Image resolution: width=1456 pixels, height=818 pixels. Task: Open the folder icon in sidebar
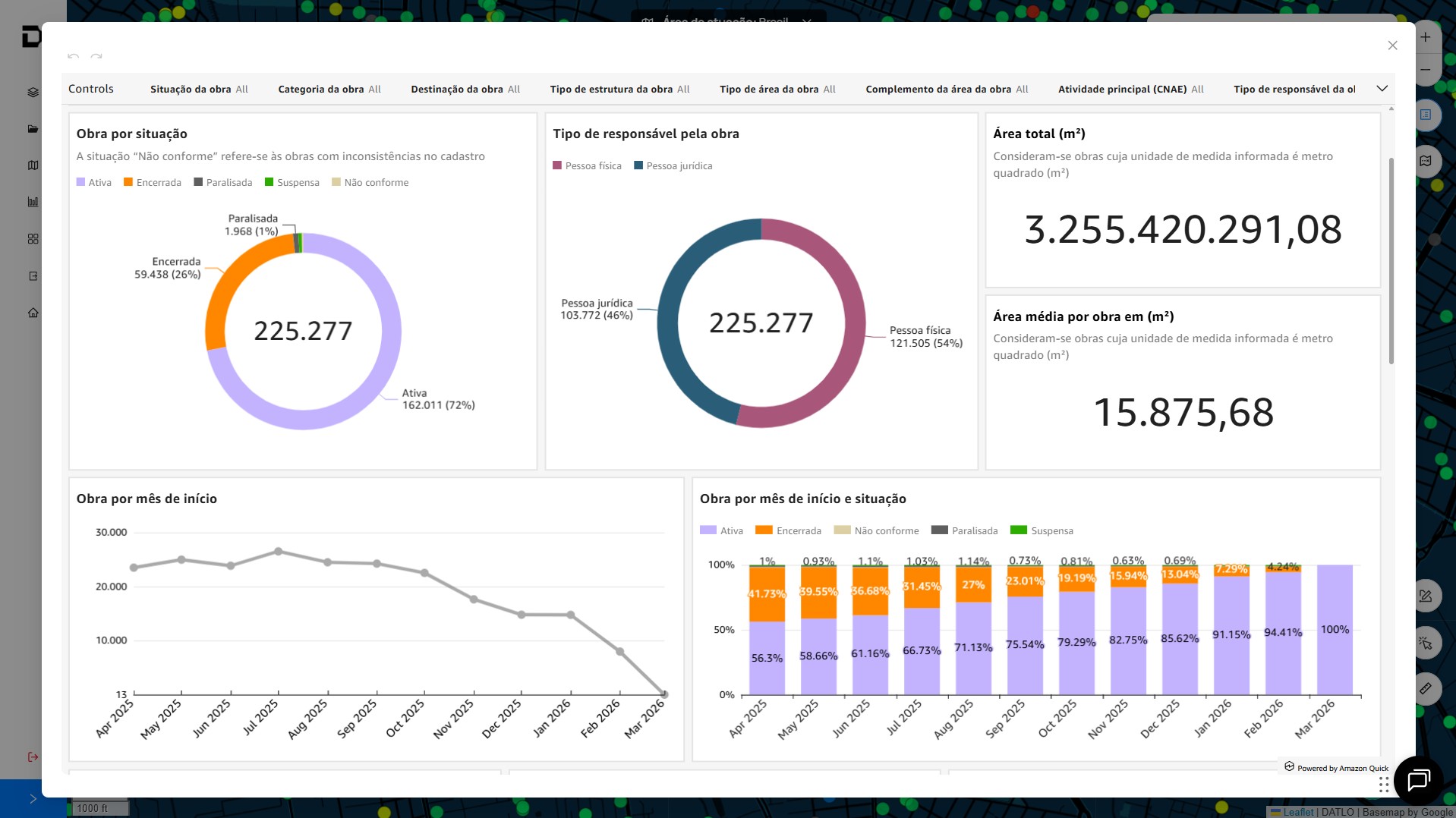pos(33,129)
